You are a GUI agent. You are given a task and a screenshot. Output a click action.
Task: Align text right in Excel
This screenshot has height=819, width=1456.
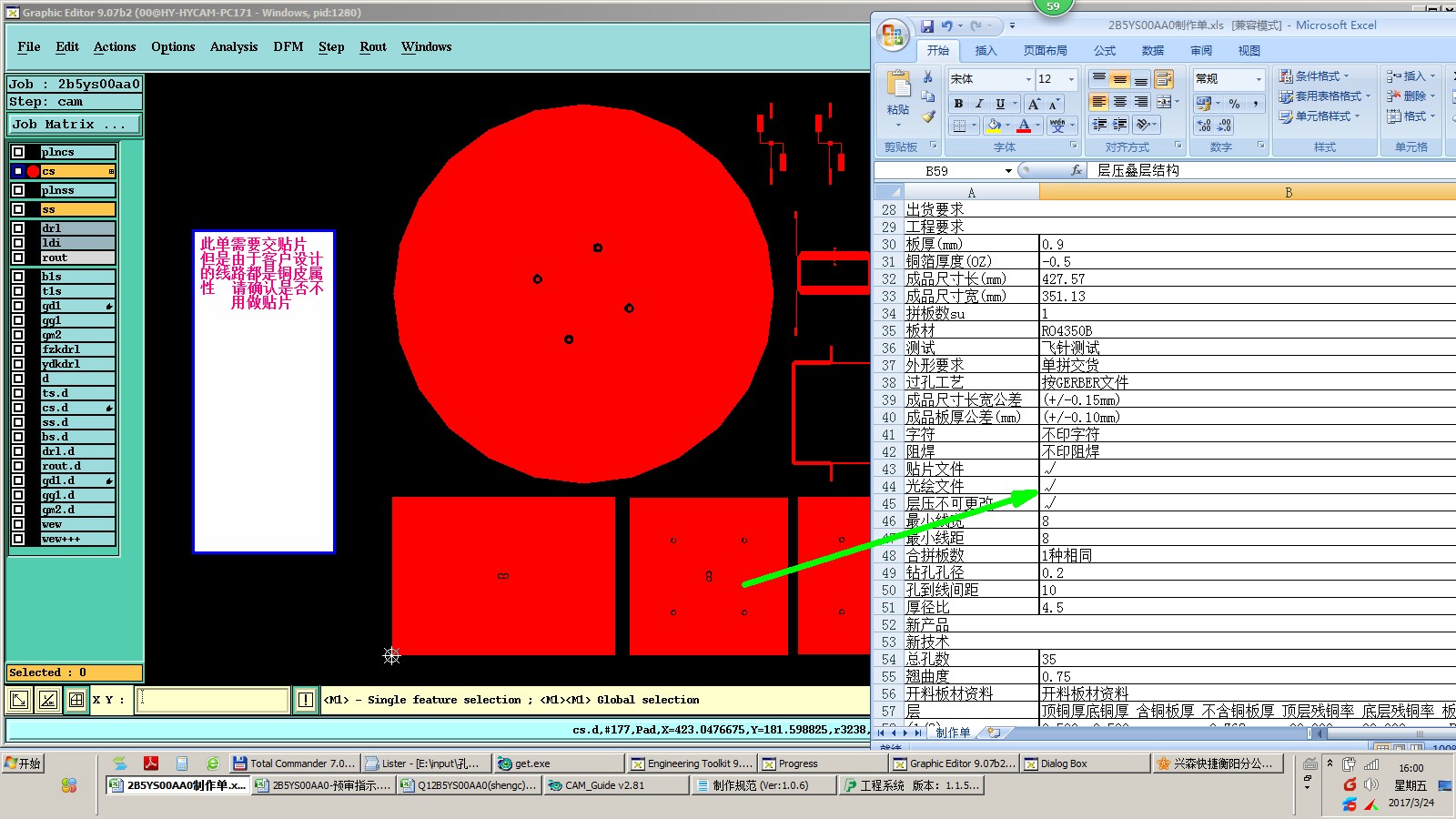[x=1140, y=102]
